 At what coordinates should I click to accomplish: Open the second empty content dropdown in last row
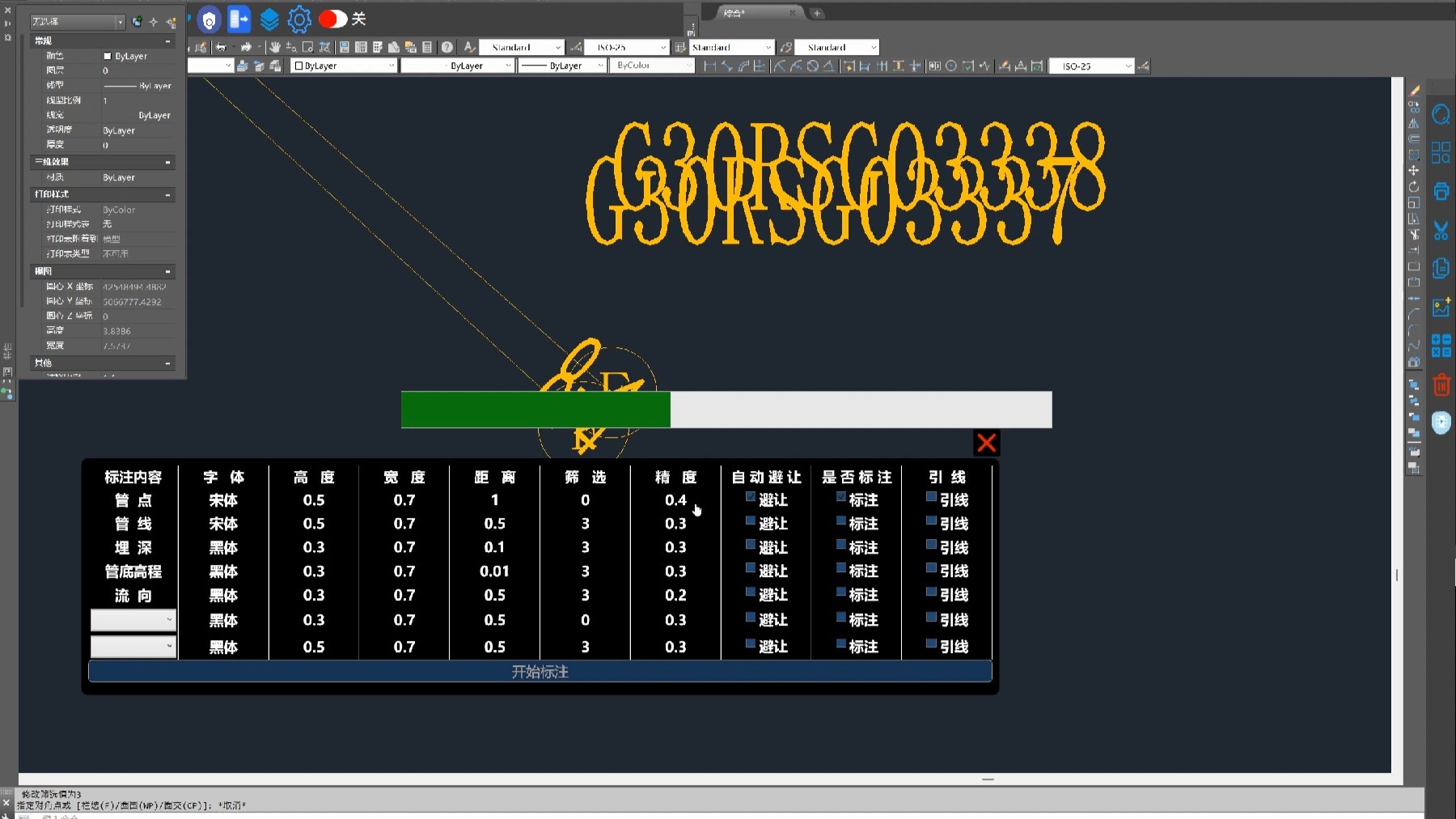[x=133, y=647]
